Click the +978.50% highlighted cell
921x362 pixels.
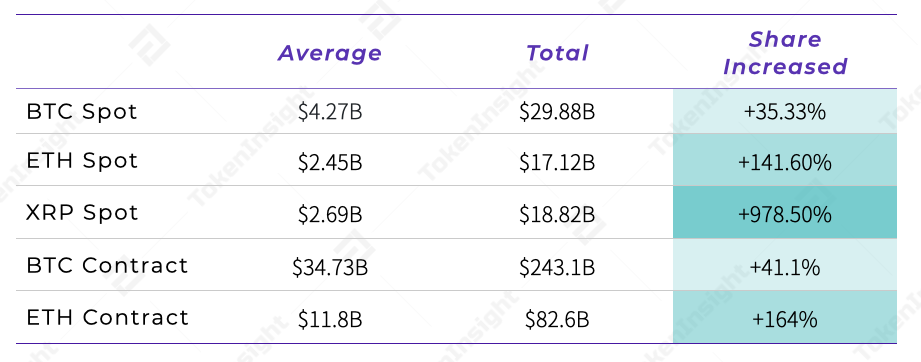point(785,213)
